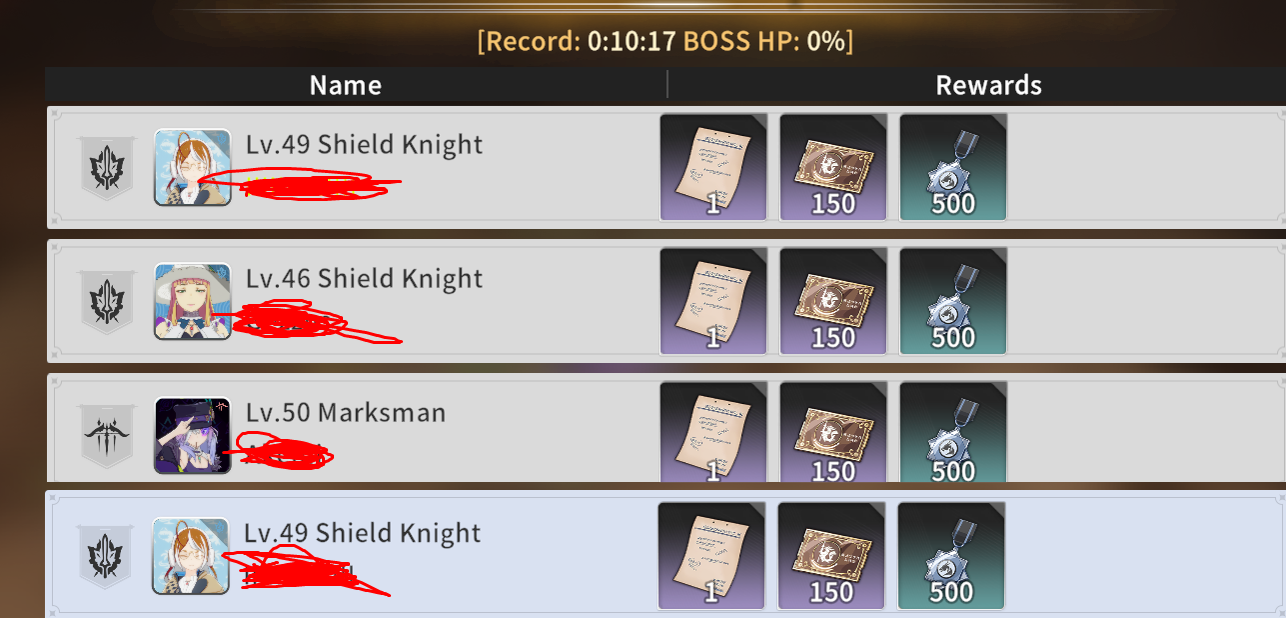1286x618 pixels.
Task: Click the Record 0:10:17 boss HP text
Action: 665,42
